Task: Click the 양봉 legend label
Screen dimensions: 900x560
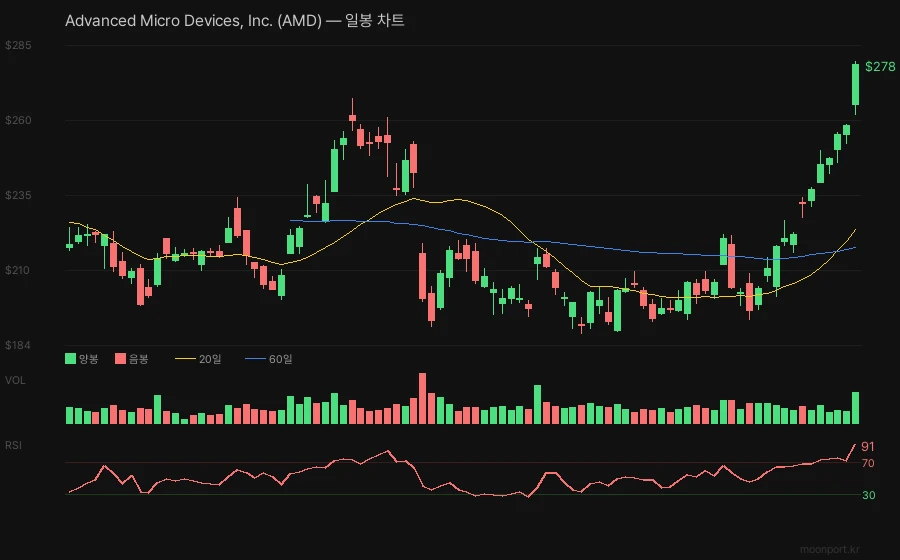Action: [x=89, y=359]
